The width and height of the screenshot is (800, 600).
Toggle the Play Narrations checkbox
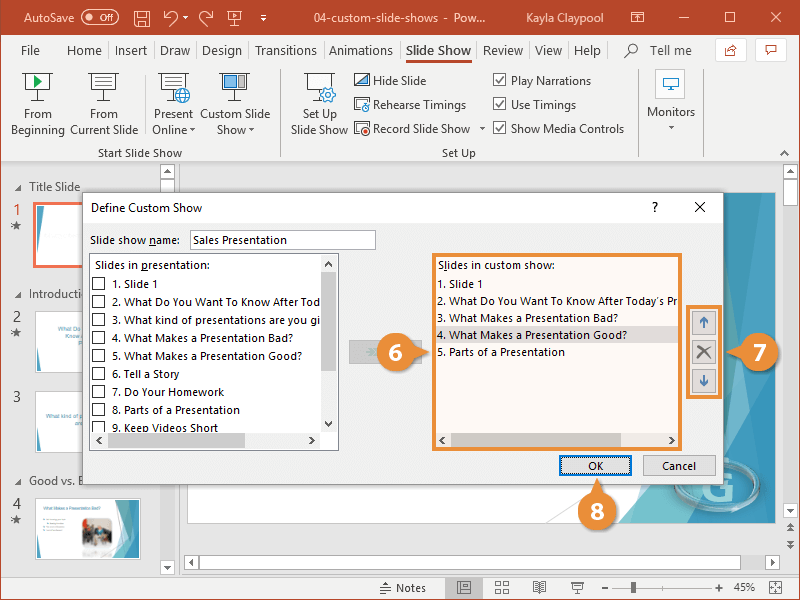[x=500, y=81]
